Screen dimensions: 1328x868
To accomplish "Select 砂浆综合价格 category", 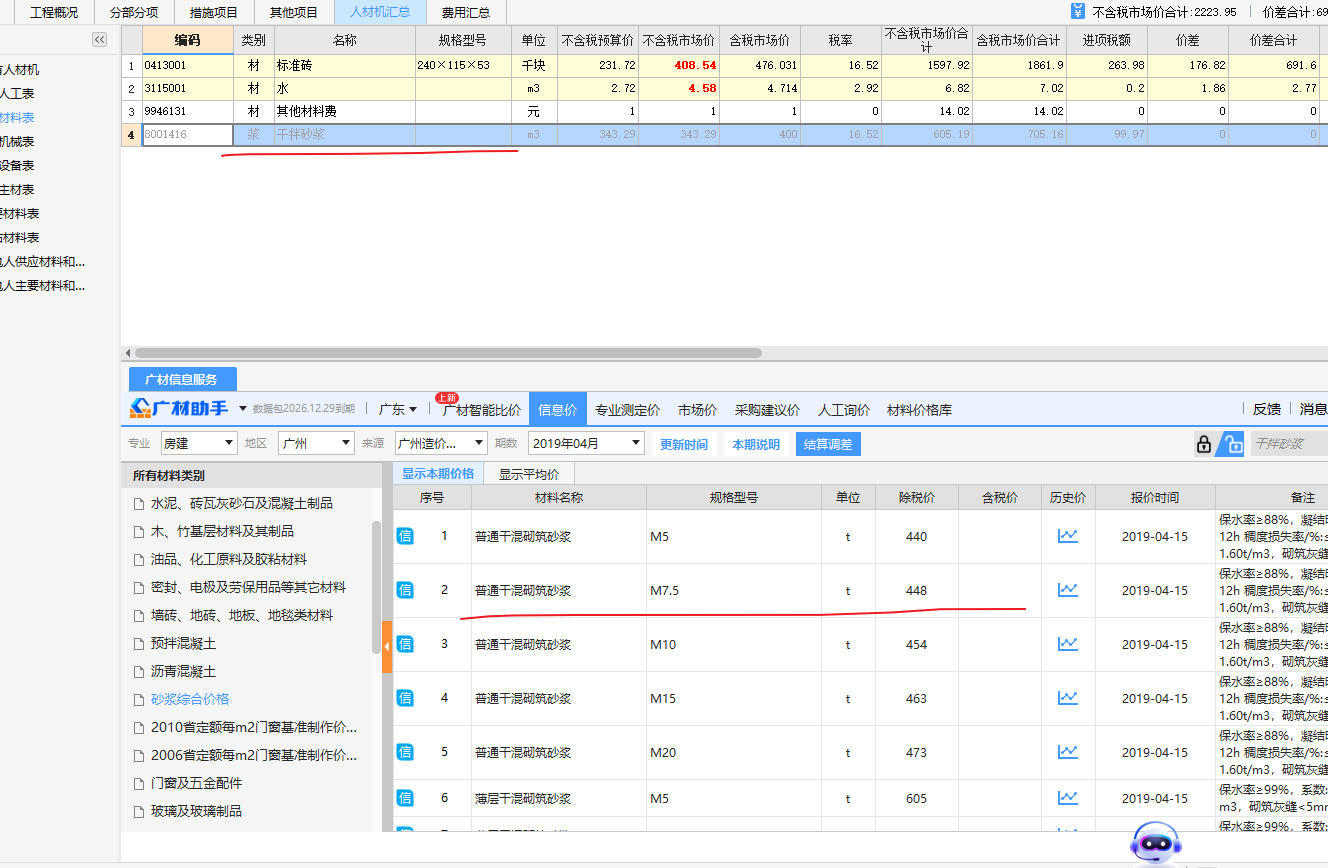I will (190, 699).
